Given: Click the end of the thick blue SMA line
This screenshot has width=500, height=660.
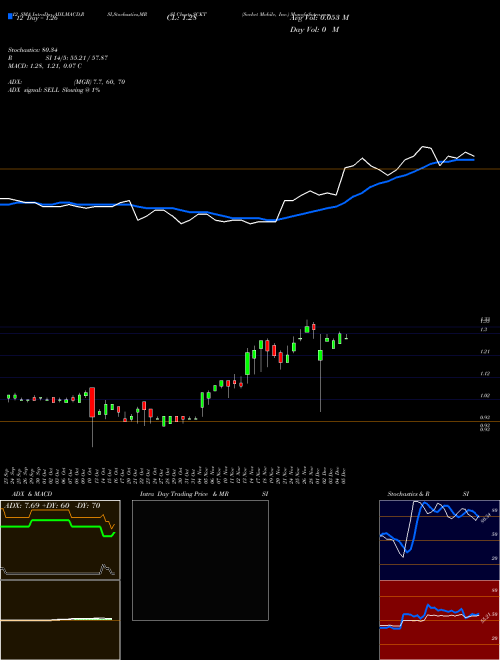Looking at the screenshot, I should coord(474,160).
